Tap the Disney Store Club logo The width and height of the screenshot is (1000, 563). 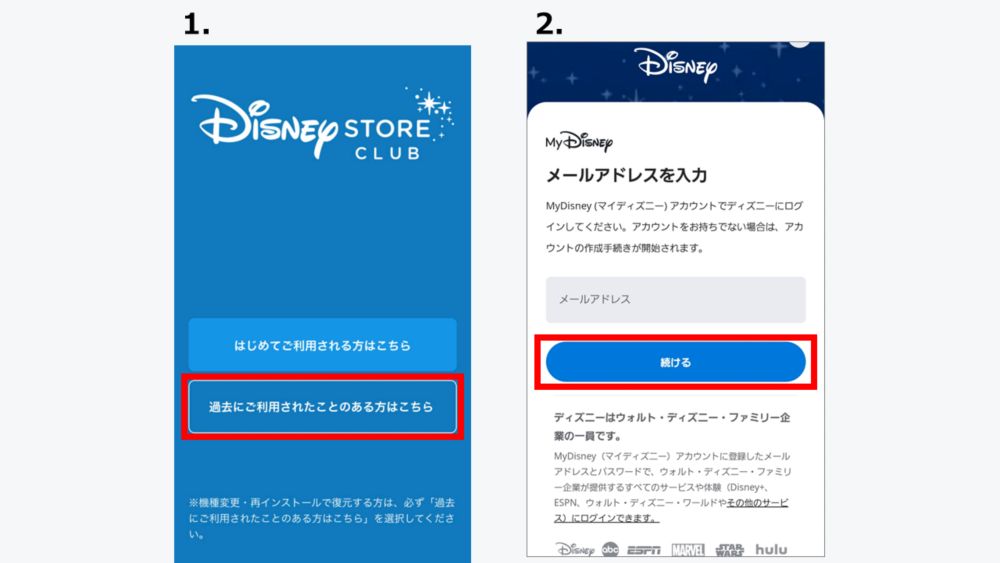(322, 124)
